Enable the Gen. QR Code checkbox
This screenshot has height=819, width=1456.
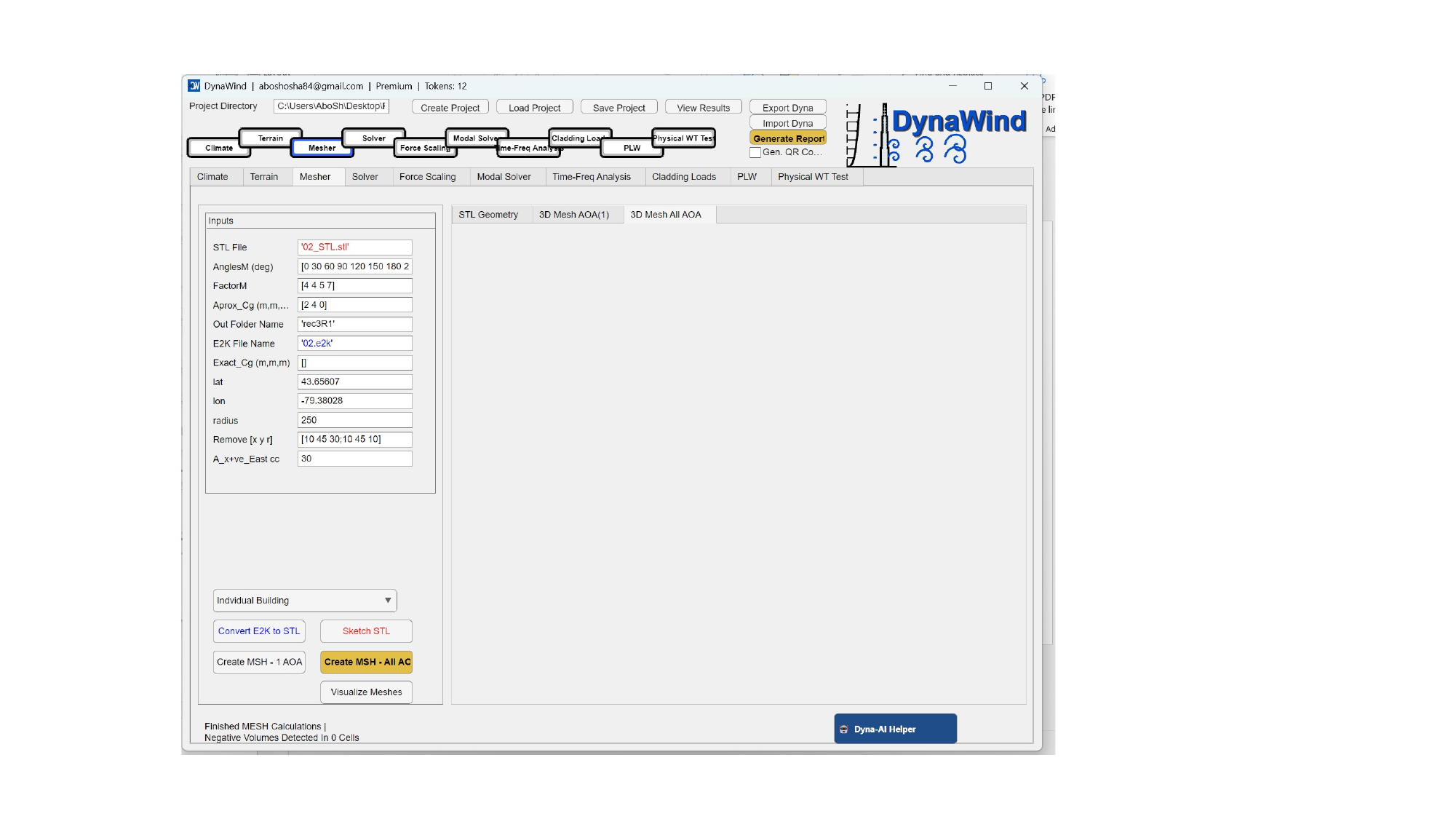click(x=755, y=153)
